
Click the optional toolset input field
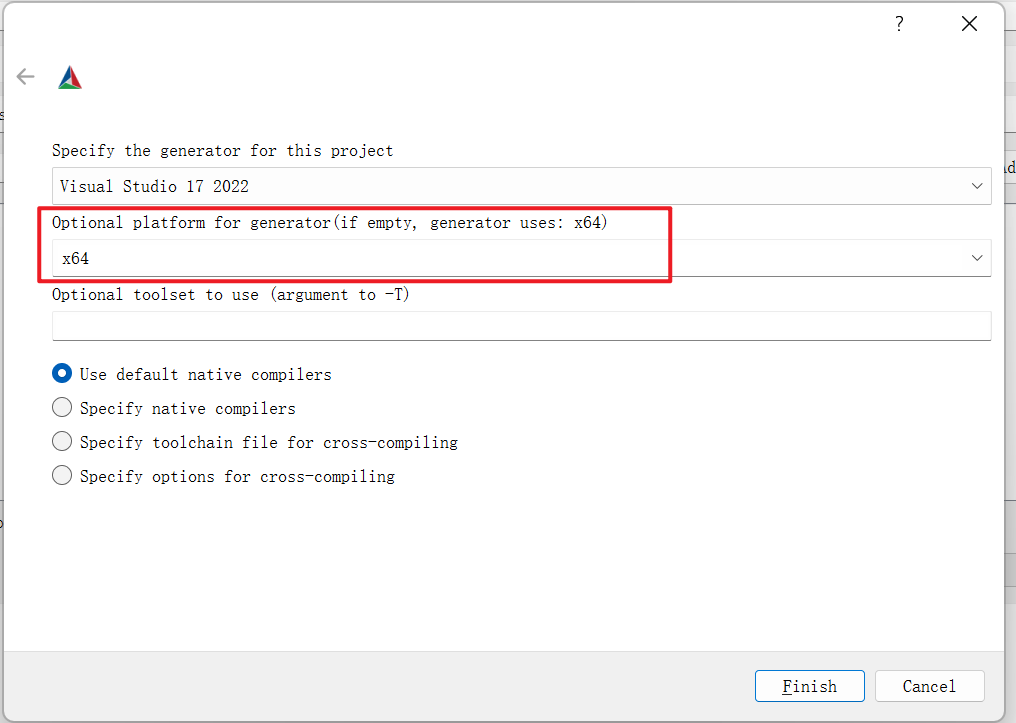pyautogui.click(x=522, y=326)
